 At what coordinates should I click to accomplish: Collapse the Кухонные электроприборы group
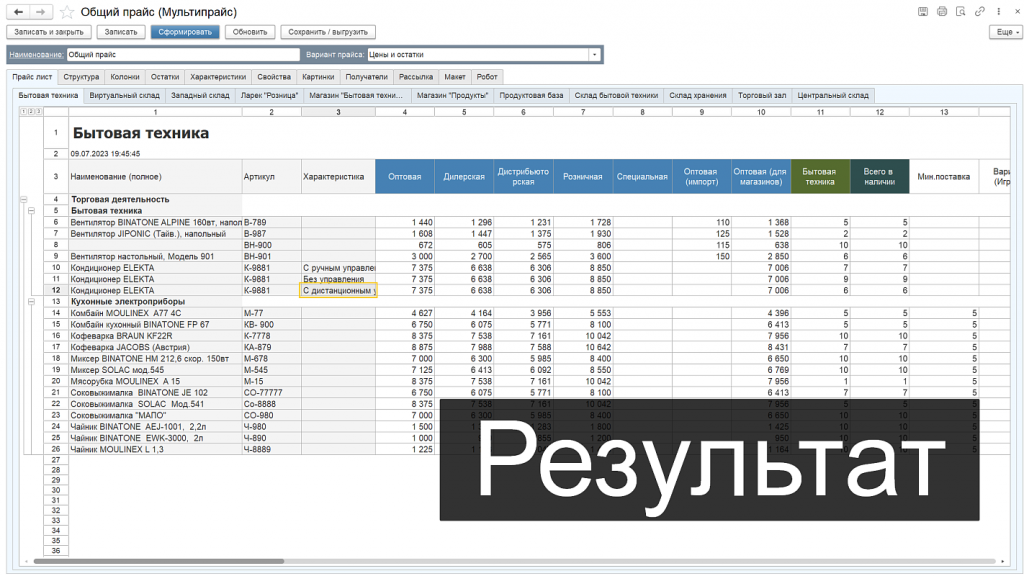tap(31, 302)
